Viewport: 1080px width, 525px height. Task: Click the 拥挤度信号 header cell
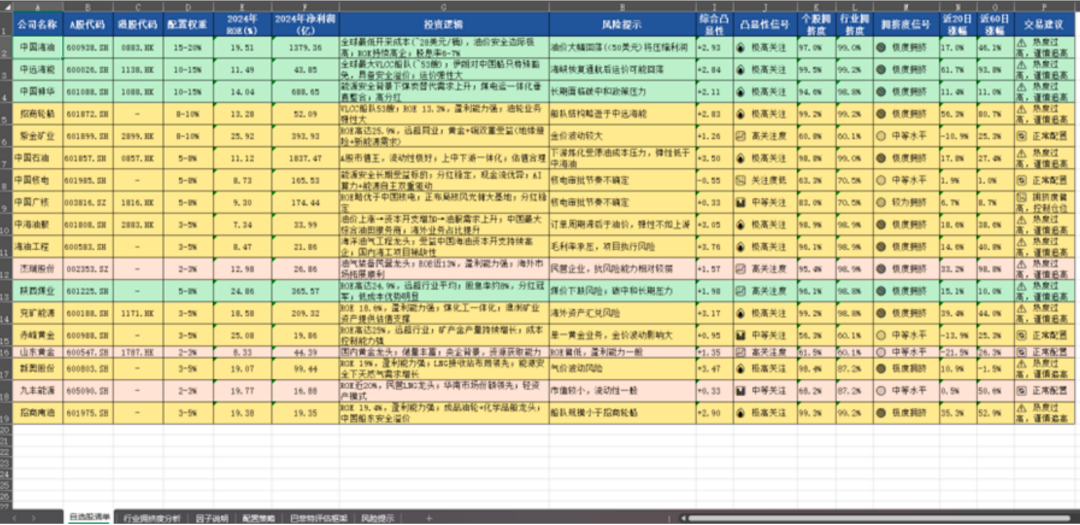pos(904,24)
